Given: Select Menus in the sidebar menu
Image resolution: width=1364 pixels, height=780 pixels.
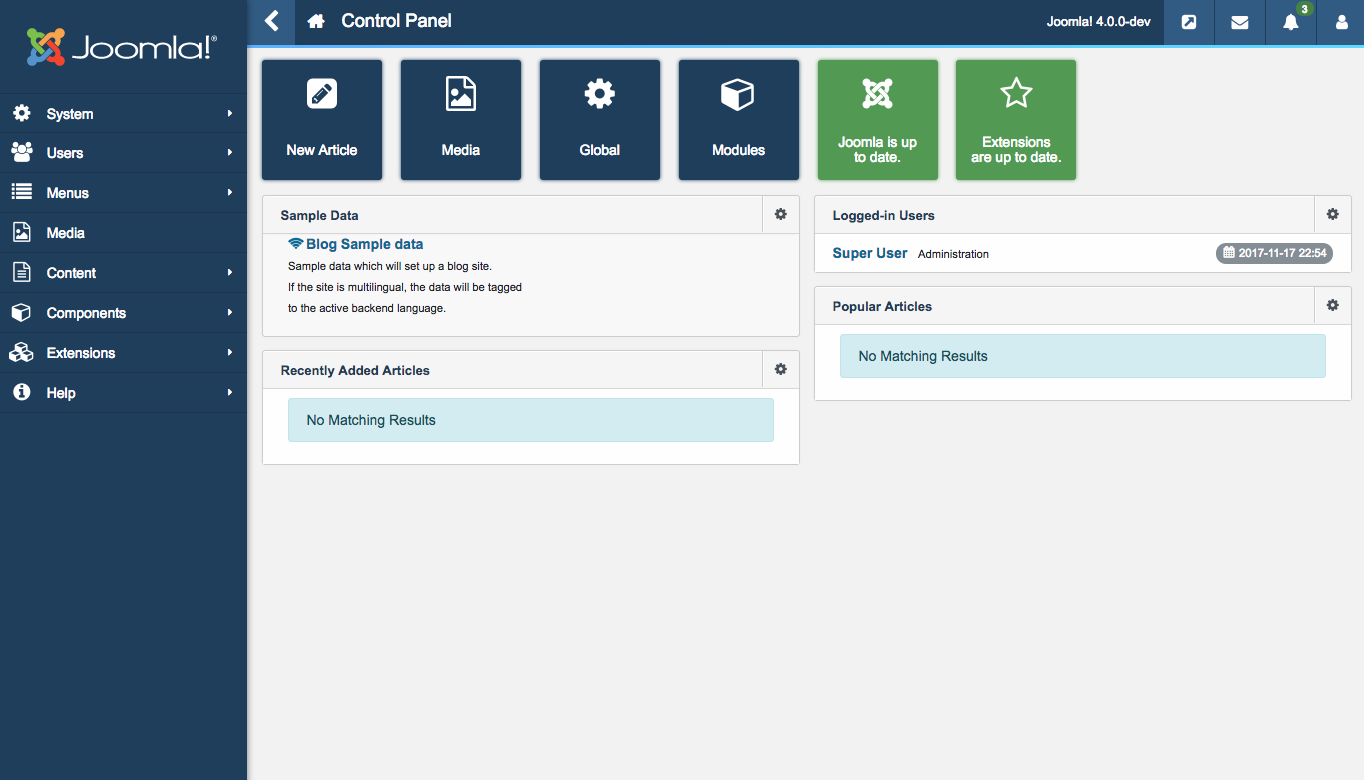Looking at the screenshot, I should (x=123, y=193).
